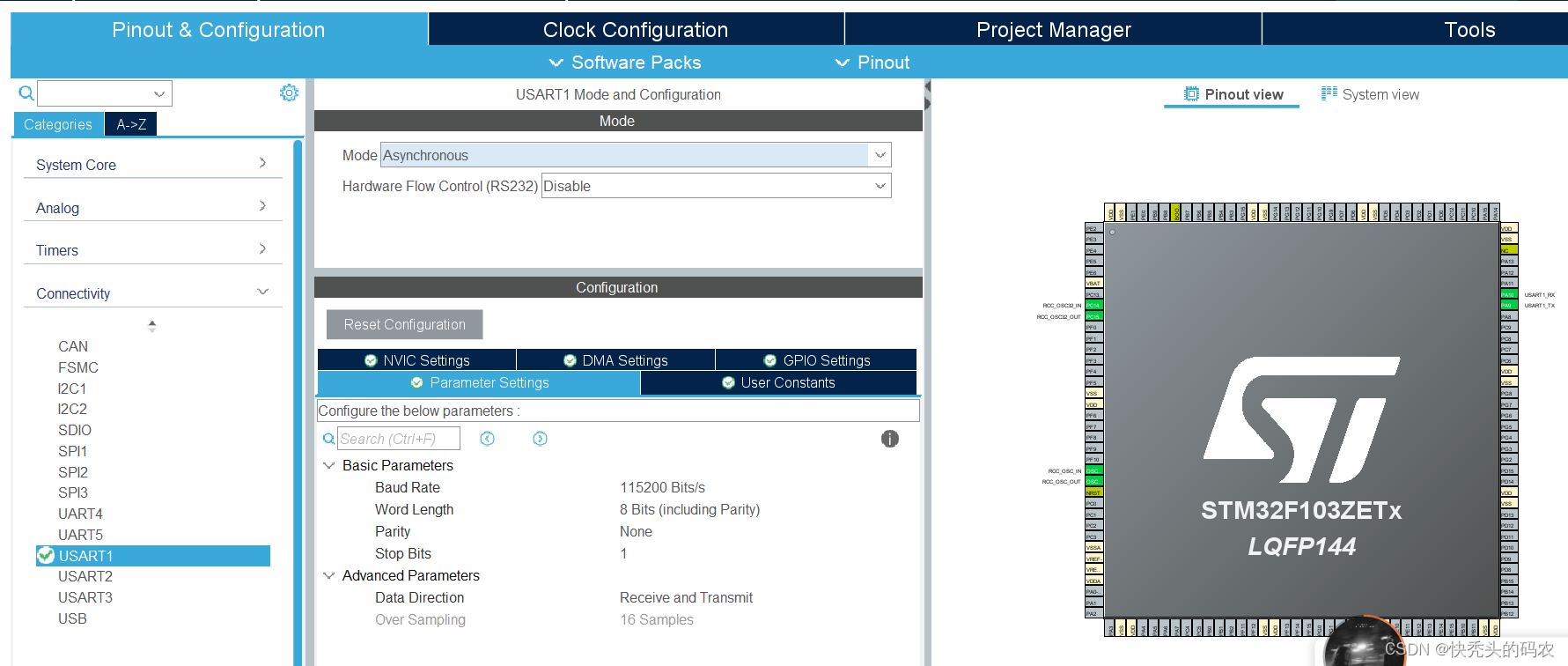Switch to Clock Configuration tab

(x=636, y=29)
